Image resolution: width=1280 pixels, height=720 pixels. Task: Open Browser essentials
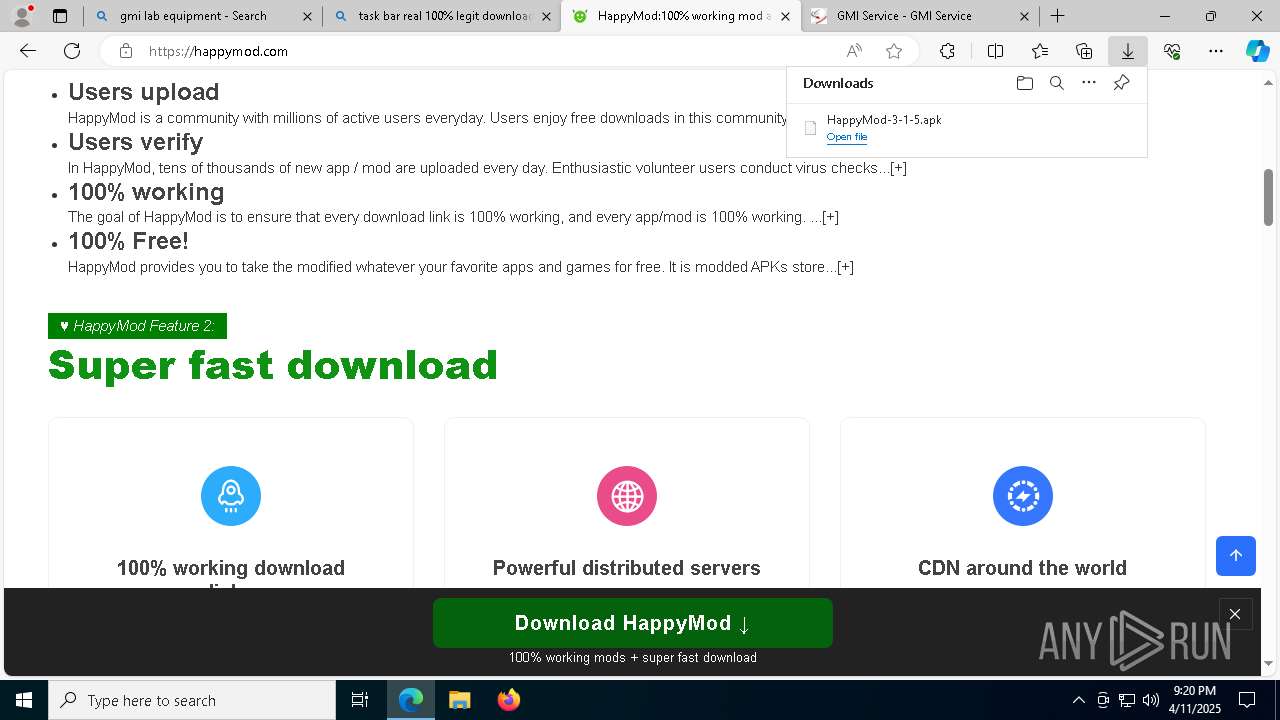coord(1172,51)
